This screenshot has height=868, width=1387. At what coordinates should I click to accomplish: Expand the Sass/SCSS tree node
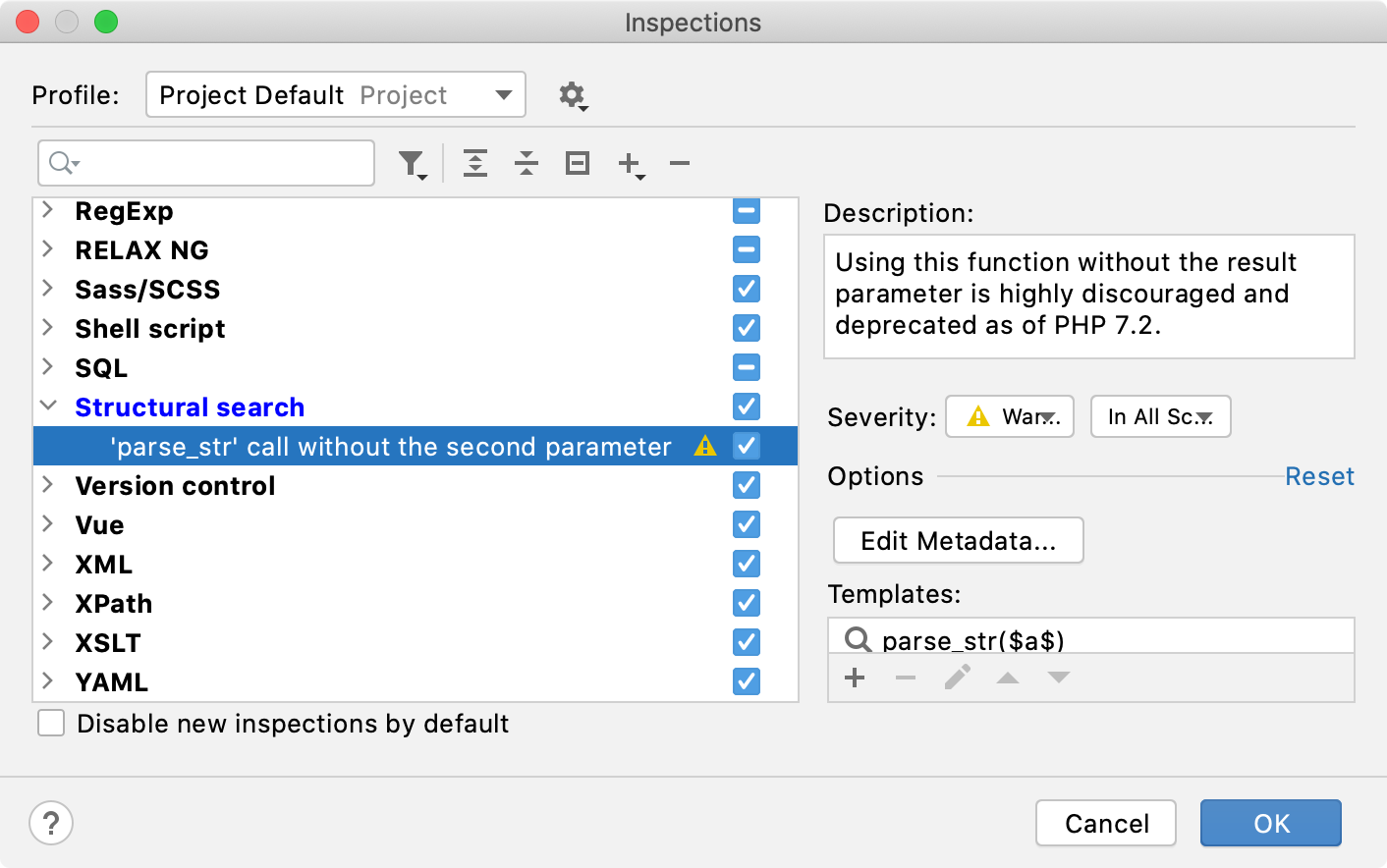[x=47, y=288]
